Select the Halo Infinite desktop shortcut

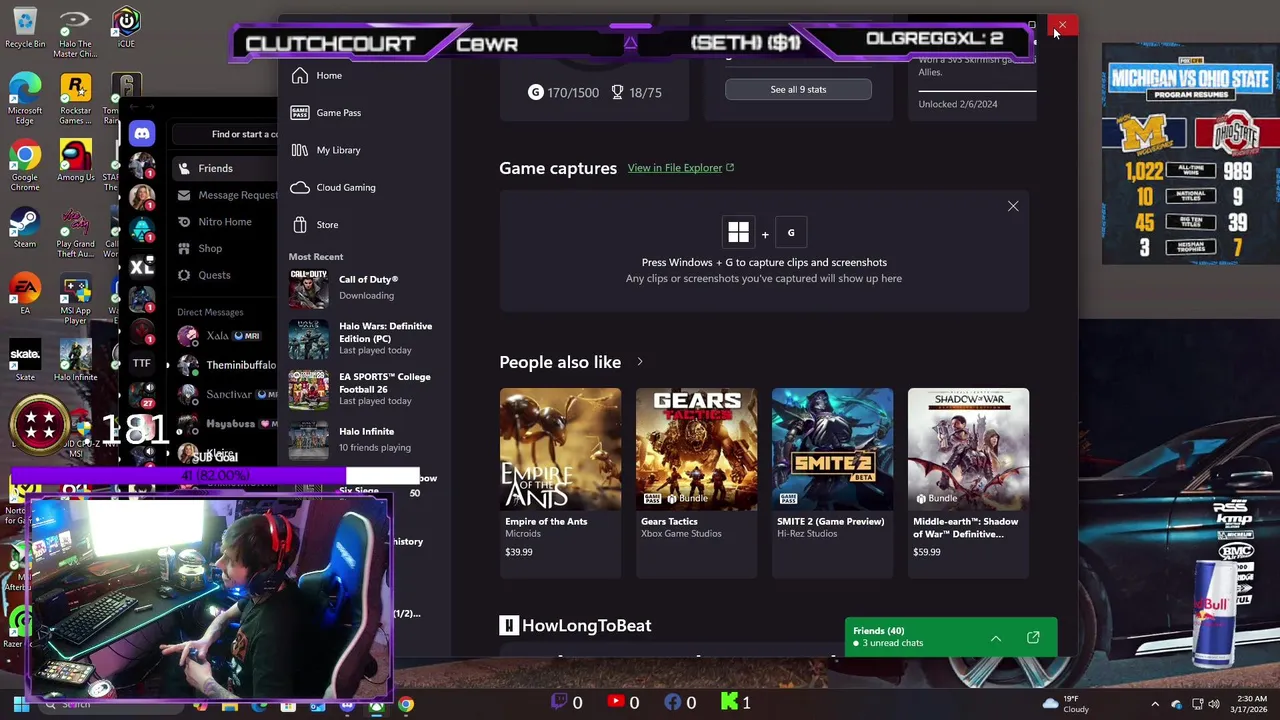(75, 362)
